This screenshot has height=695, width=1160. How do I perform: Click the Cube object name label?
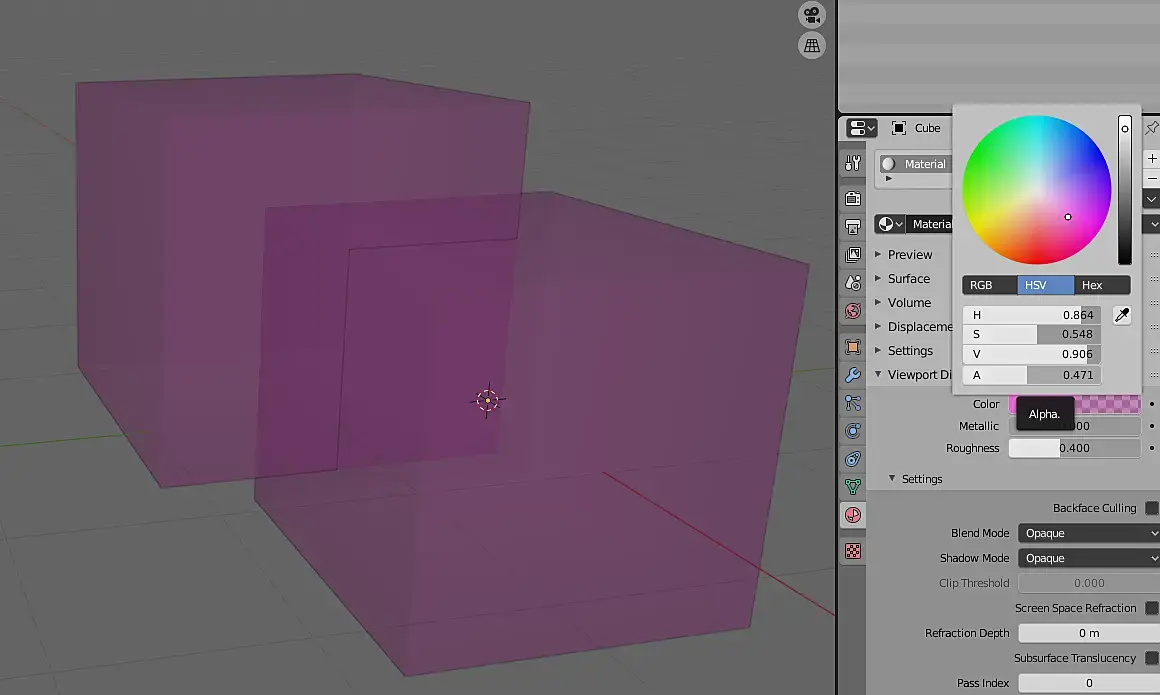point(928,128)
